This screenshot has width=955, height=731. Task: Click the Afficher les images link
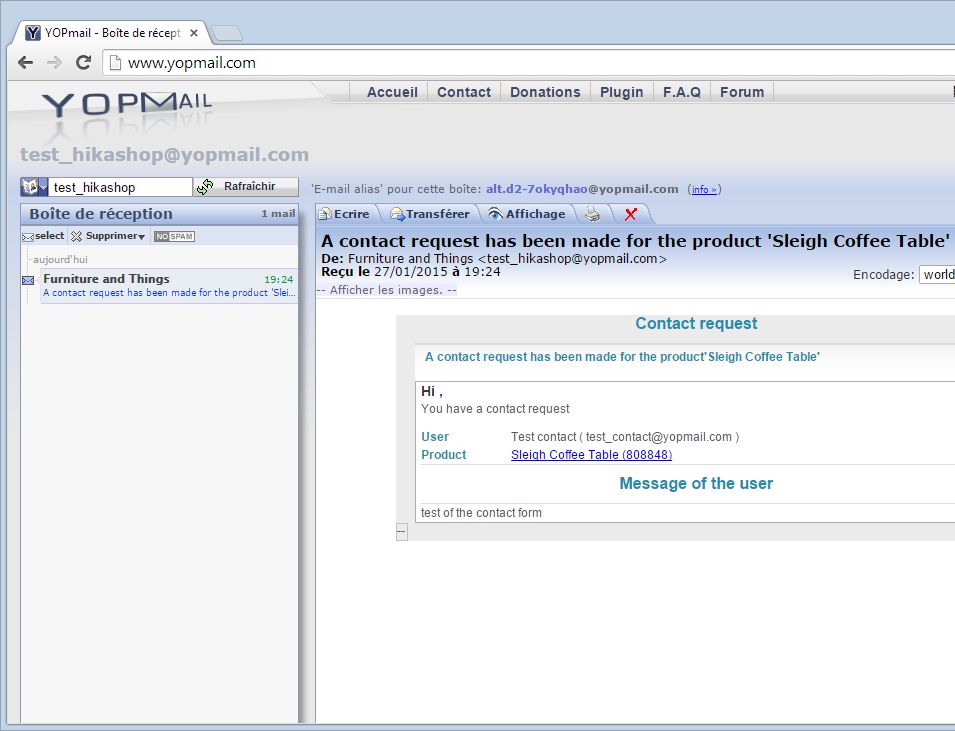(387, 290)
